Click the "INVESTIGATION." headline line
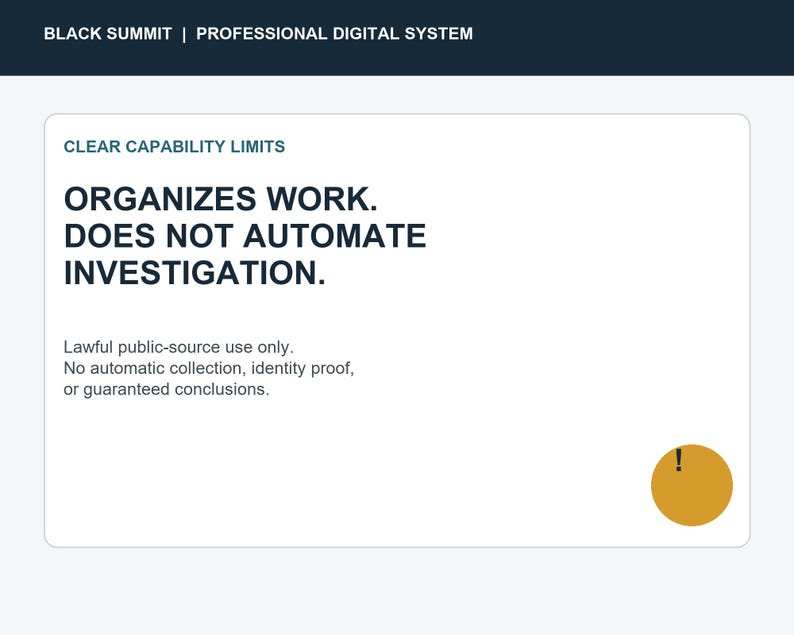 [x=194, y=273]
